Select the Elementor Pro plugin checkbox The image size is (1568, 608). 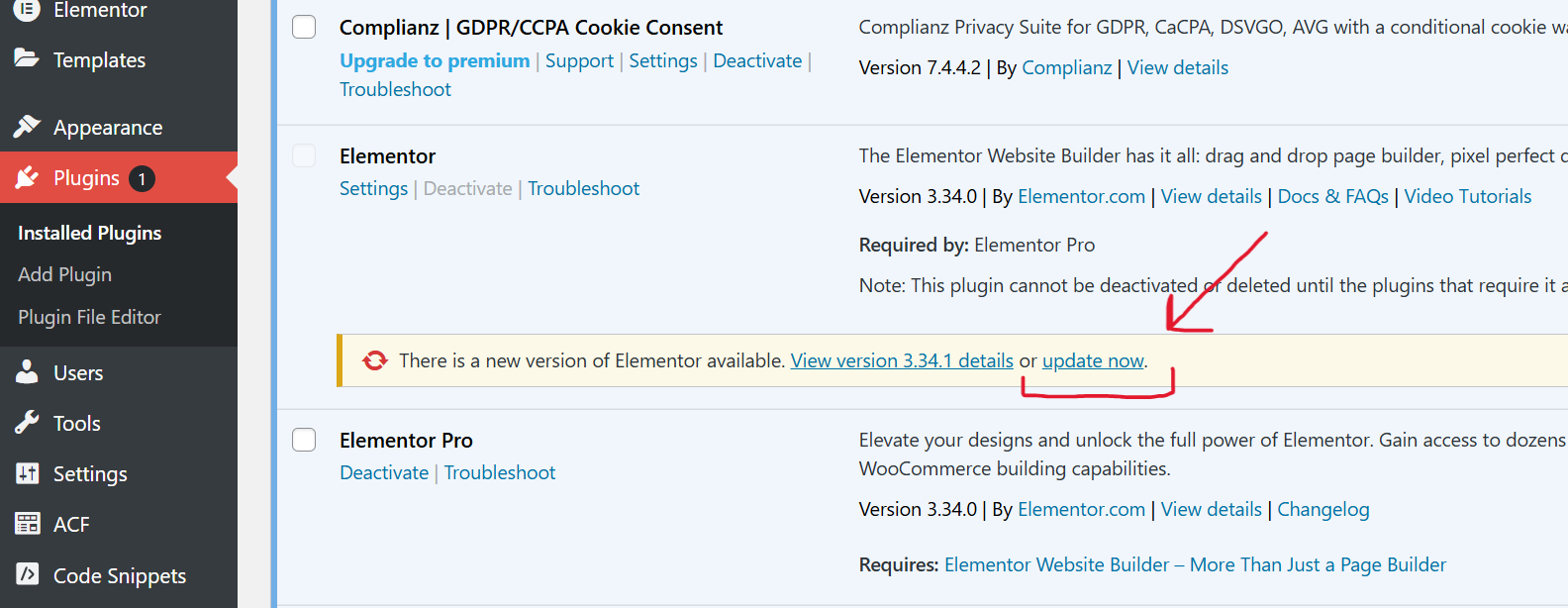[x=304, y=440]
